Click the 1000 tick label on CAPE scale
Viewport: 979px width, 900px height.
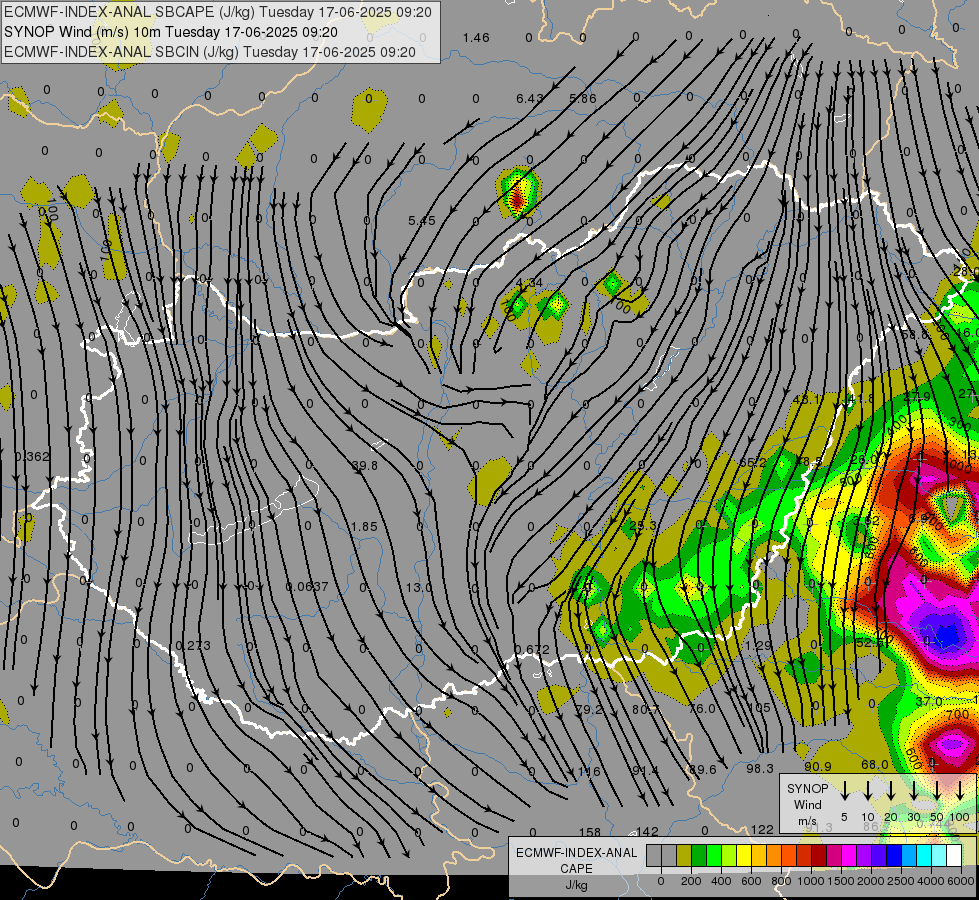810,881
